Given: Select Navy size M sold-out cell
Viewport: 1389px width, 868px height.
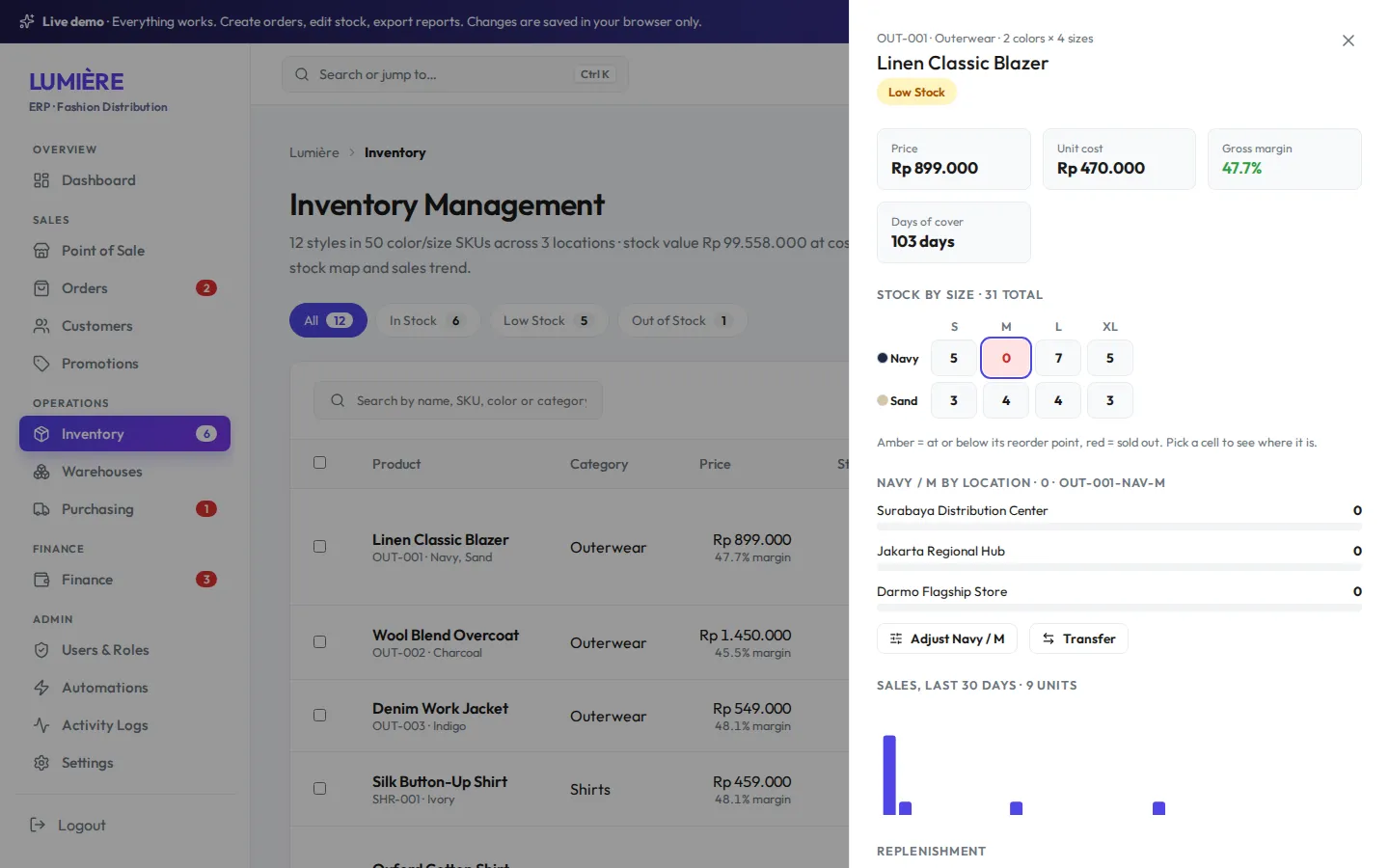Looking at the screenshot, I should 1006,358.
